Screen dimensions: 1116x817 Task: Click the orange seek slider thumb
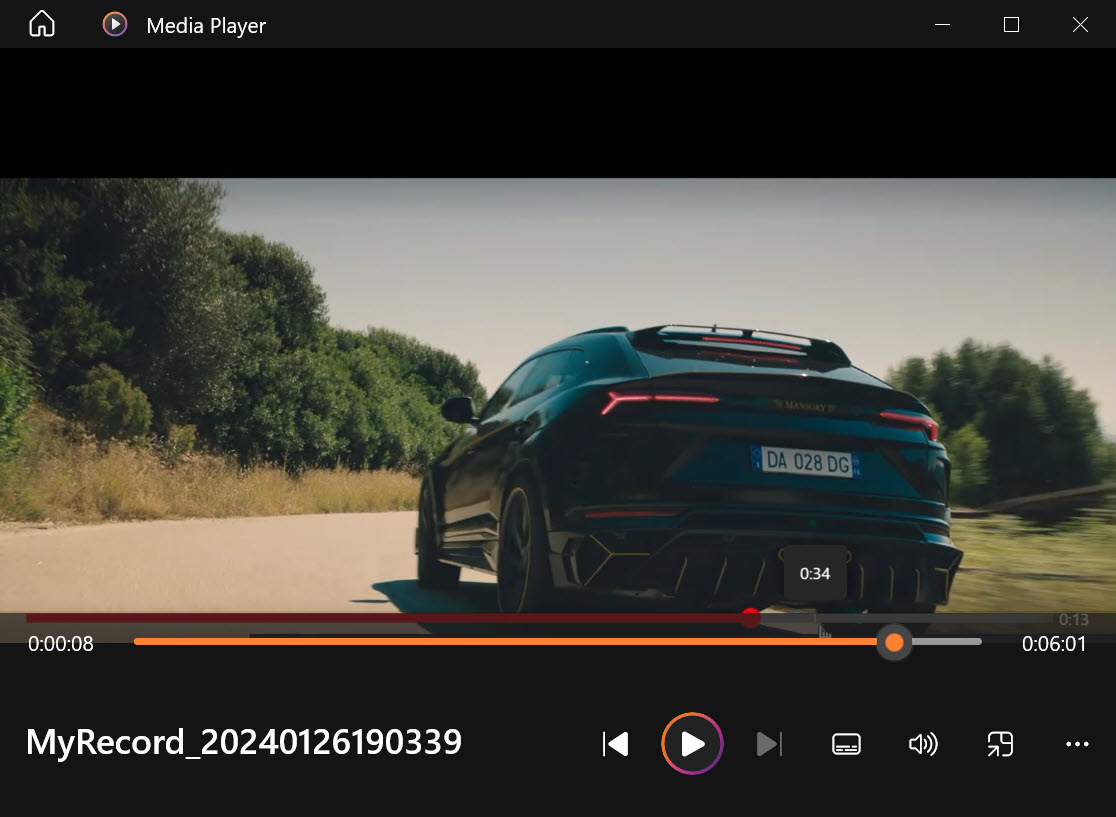pyautogui.click(x=894, y=642)
